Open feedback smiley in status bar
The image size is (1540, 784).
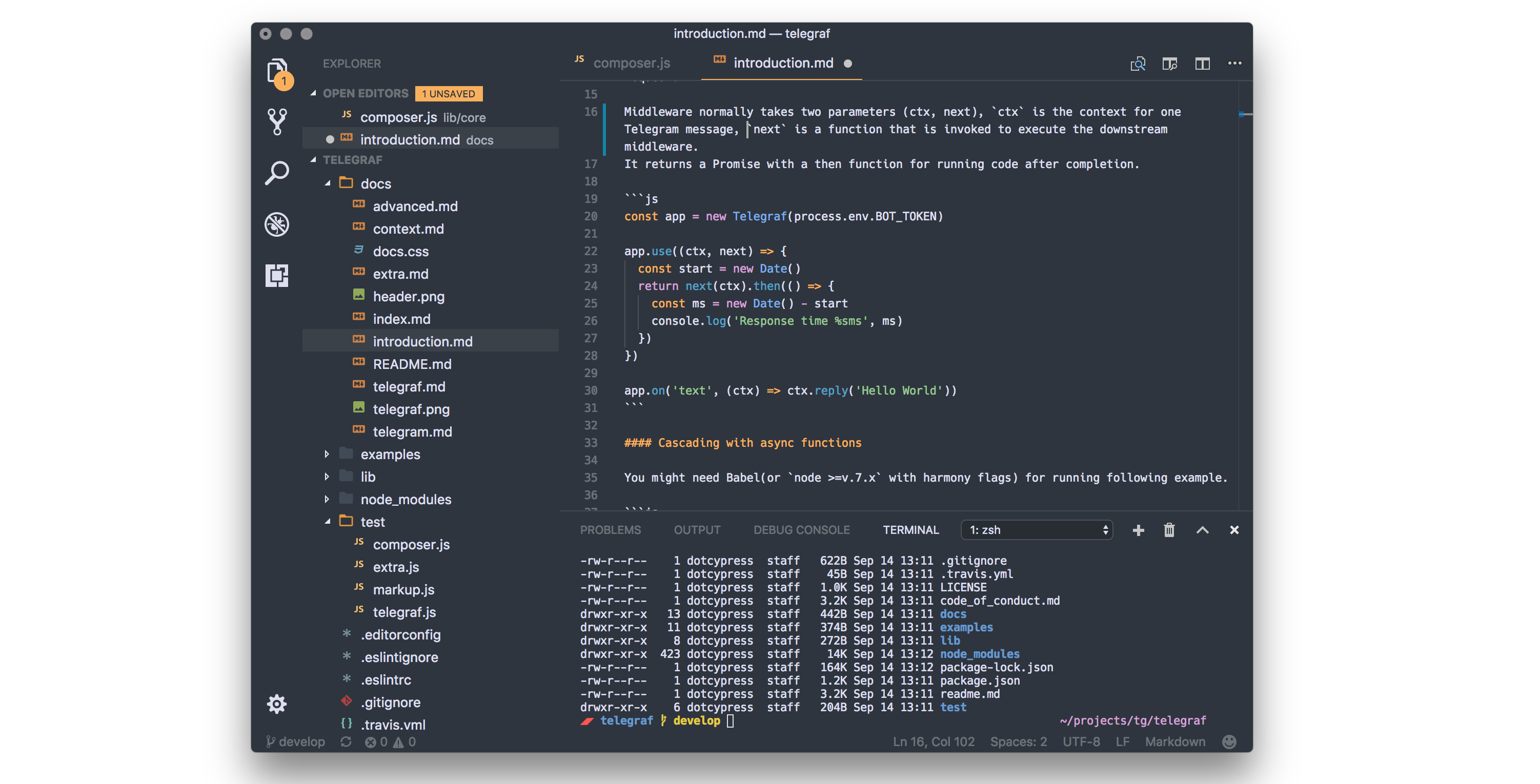click(x=1229, y=741)
